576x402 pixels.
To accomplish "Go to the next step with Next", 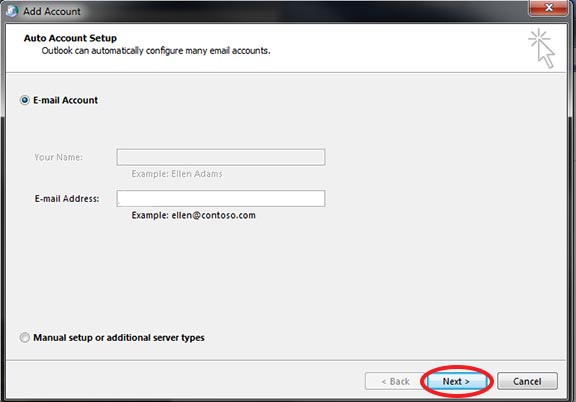I will (x=456, y=381).
